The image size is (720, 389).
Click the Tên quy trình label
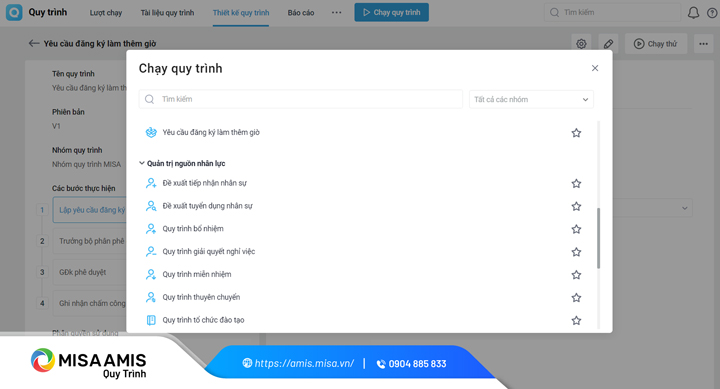[73, 73]
